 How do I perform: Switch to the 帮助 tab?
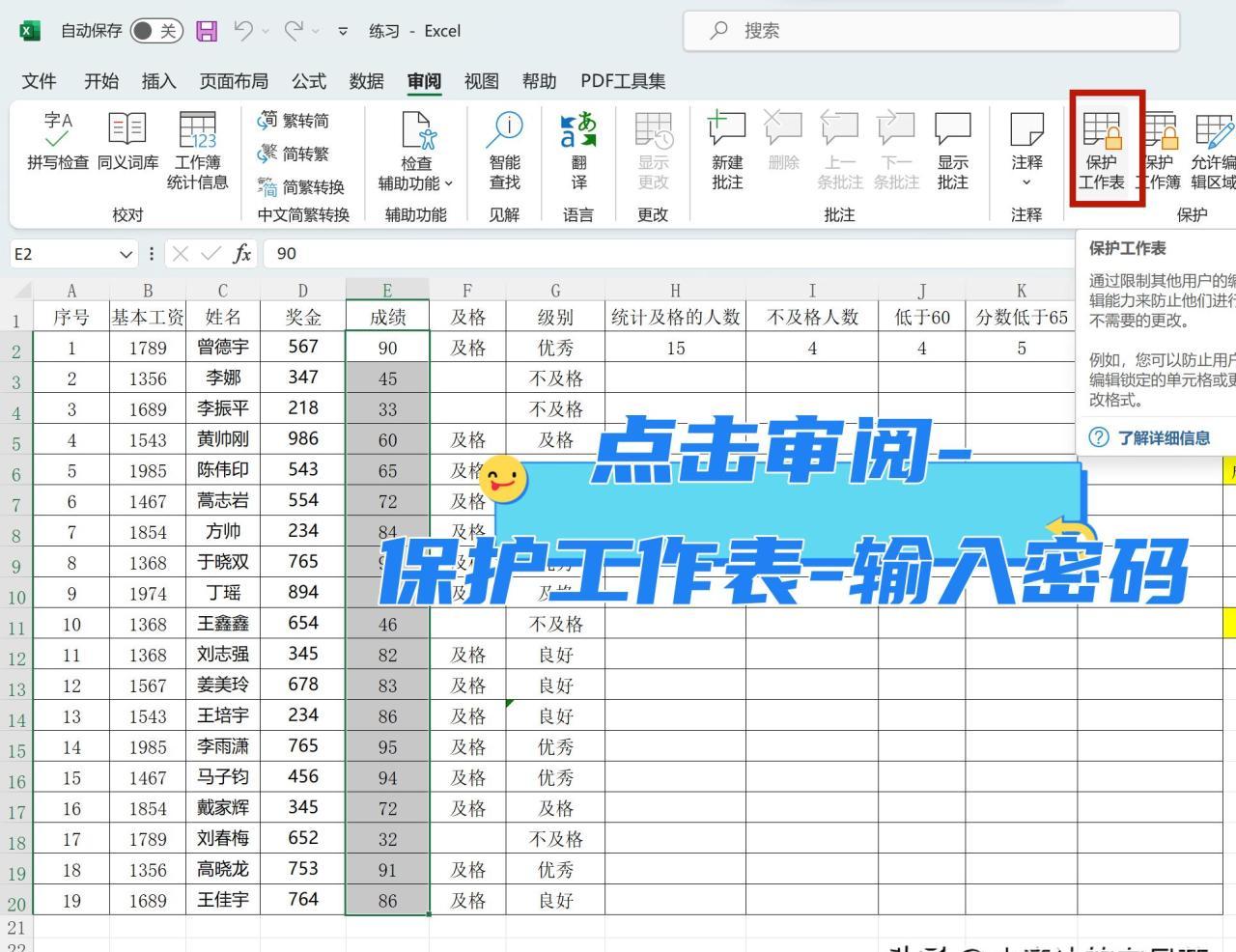539,81
